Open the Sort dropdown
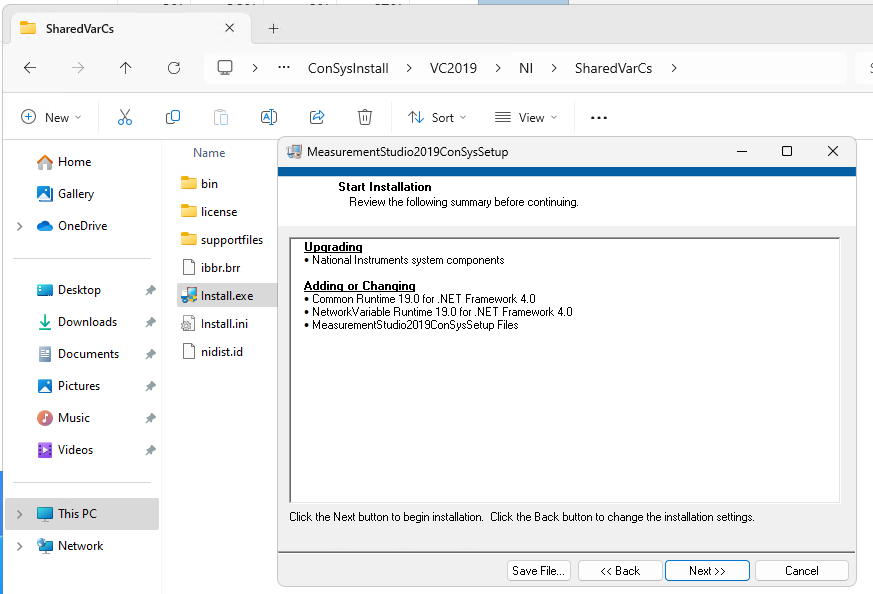873x594 pixels. click(x=439, y=117)
